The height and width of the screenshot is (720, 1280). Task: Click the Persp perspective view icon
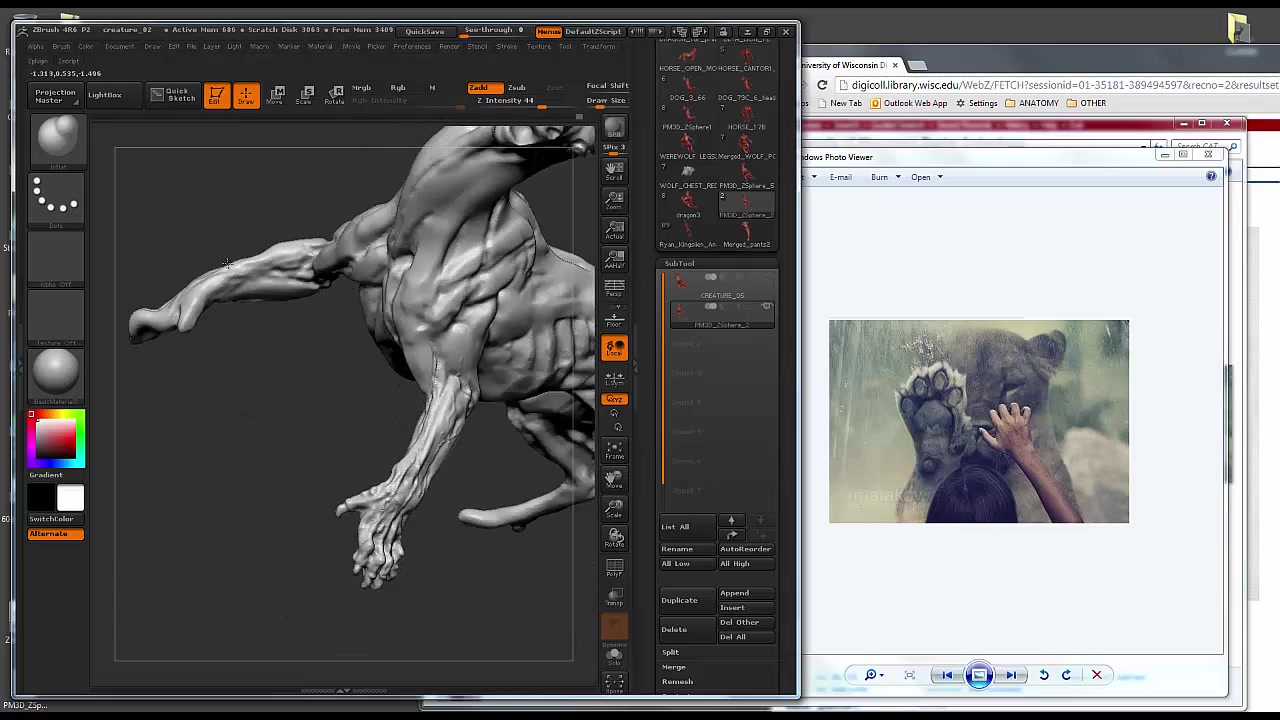614,289
